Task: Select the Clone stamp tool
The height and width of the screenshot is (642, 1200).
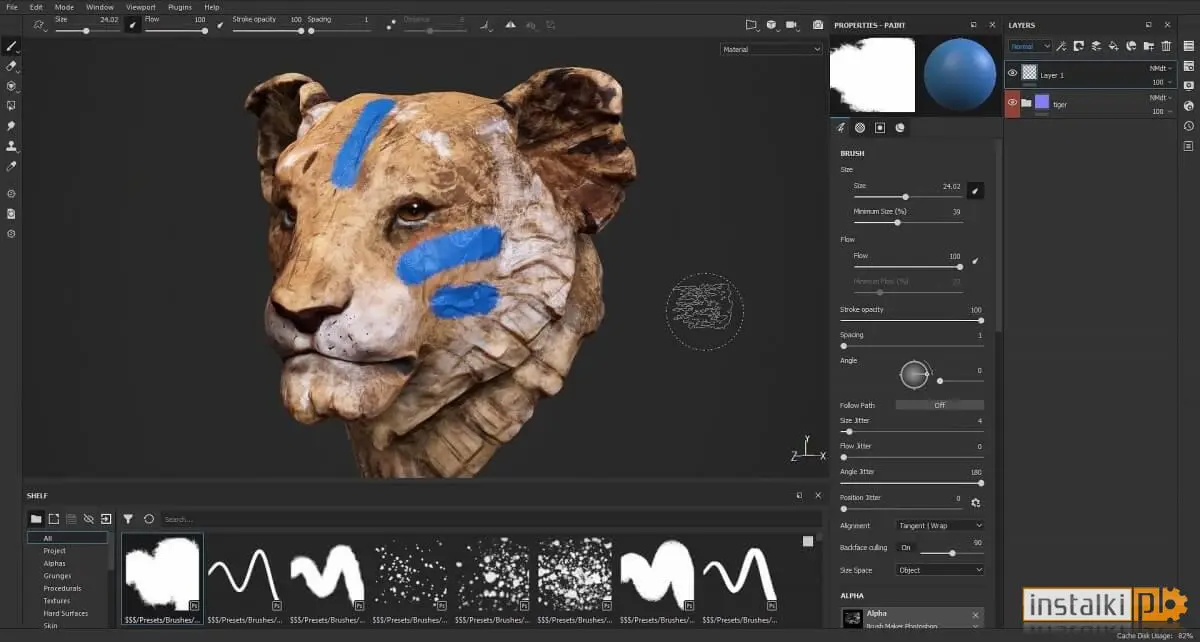Action: pos(11,146)
